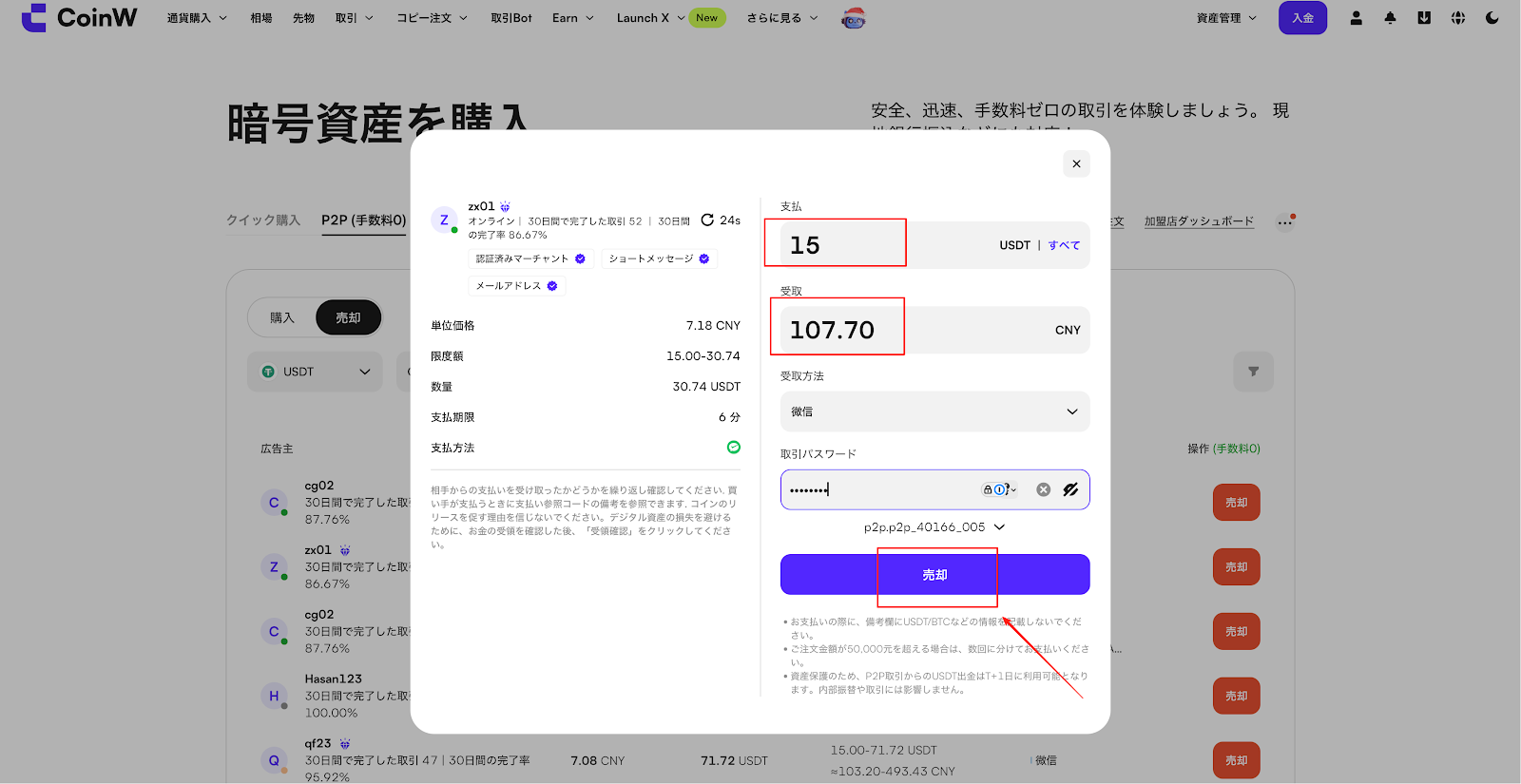
Task: Toggle dark mode moon icon
Action: tap(1492, 18)
